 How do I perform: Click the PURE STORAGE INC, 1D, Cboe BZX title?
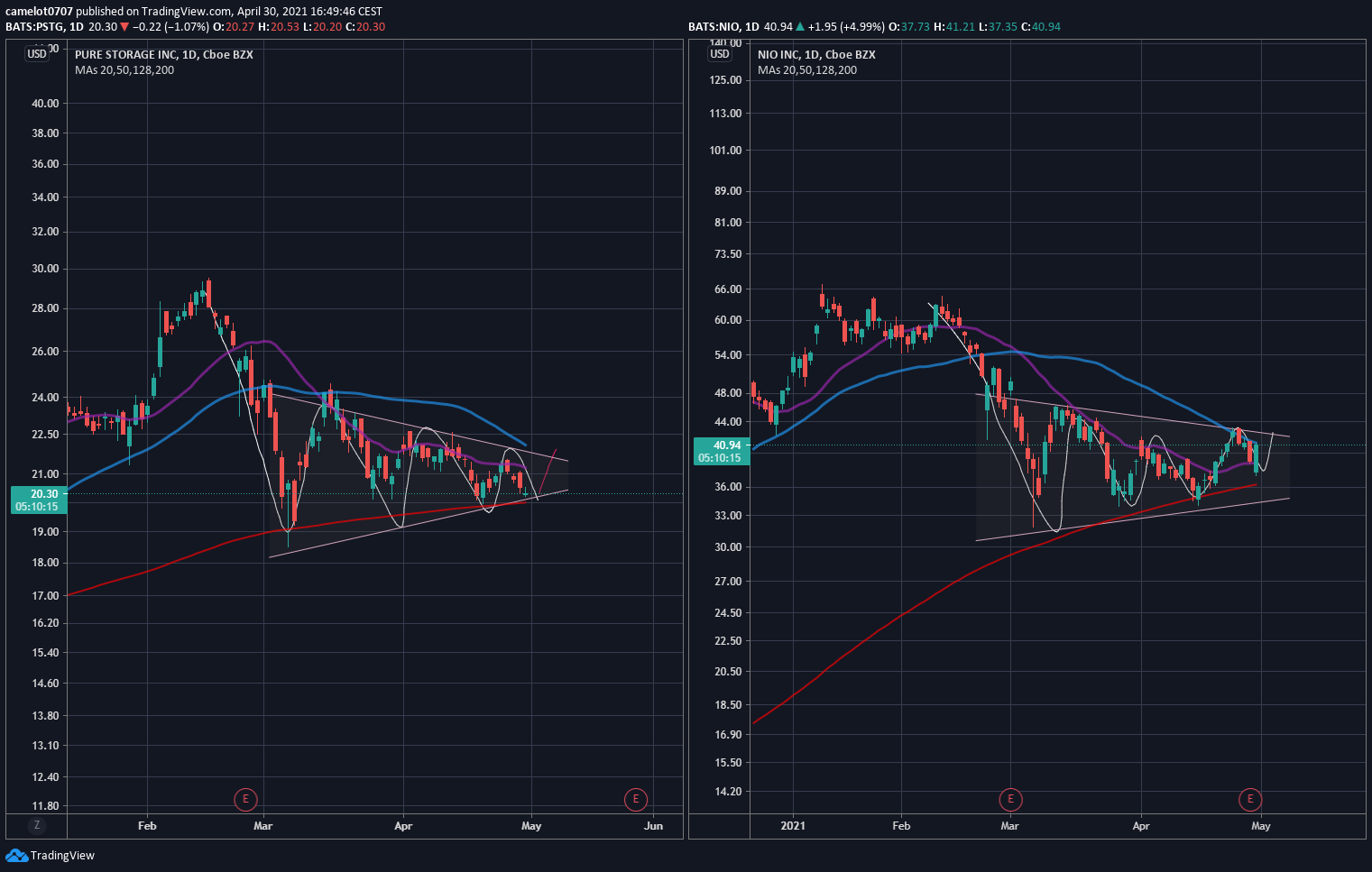pyautogui.click(x=163, y=54)
